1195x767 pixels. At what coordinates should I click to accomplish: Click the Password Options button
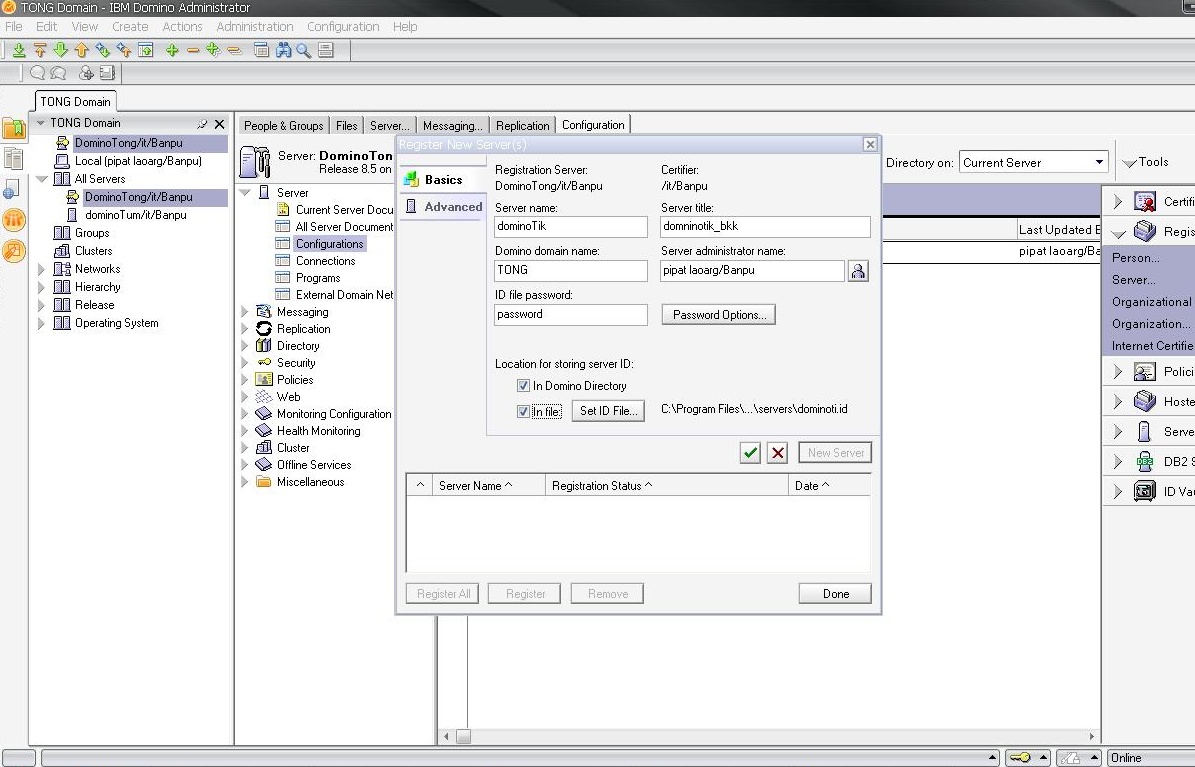(719, 315)
